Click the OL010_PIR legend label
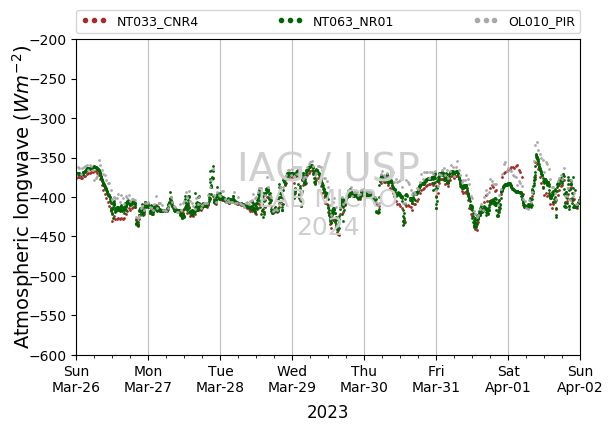This screenshot has width=613, height=432. 541,22
